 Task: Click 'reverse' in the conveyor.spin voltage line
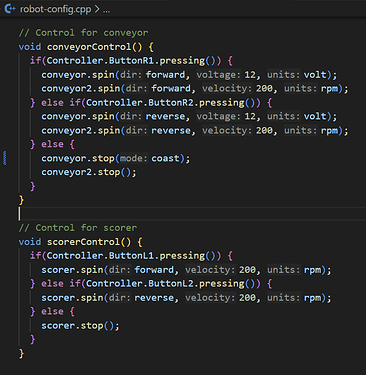coord(165,116)
